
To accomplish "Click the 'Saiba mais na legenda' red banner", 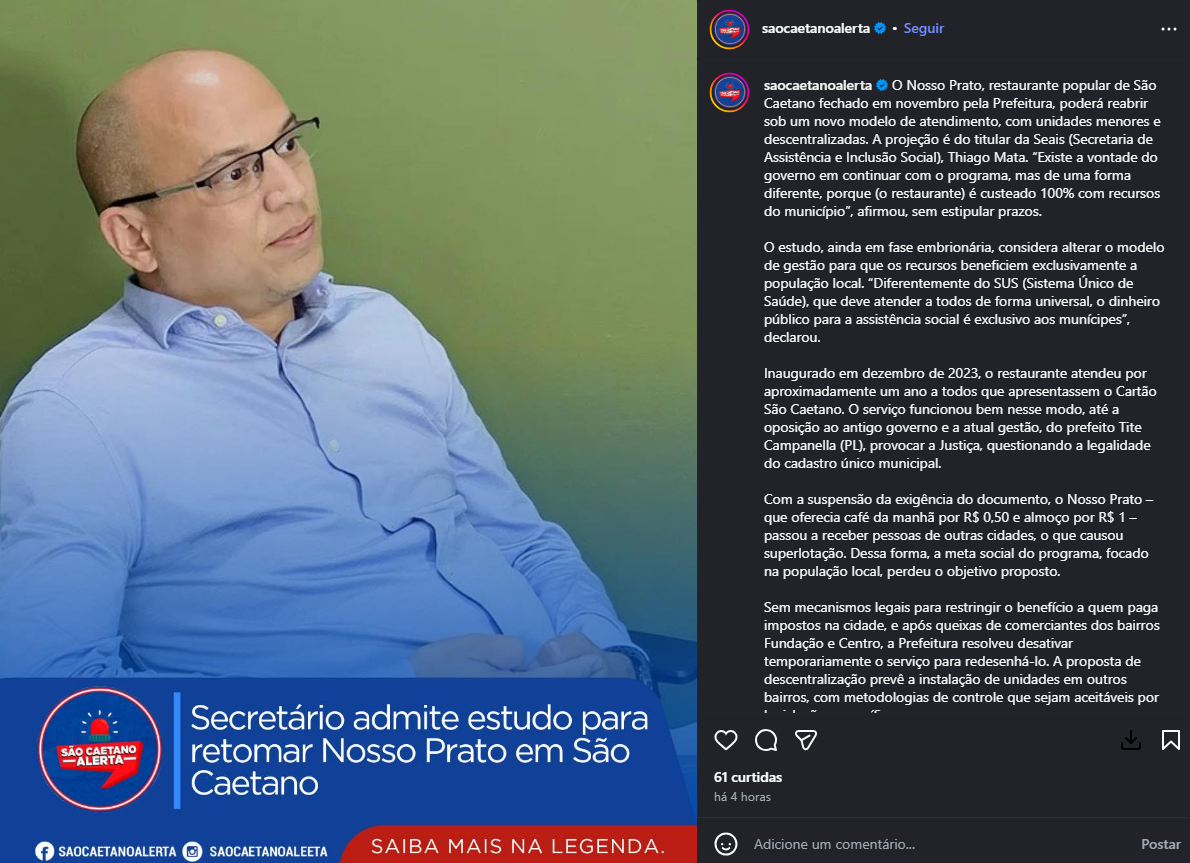I will pyautogui.click(x=518, y=846).
